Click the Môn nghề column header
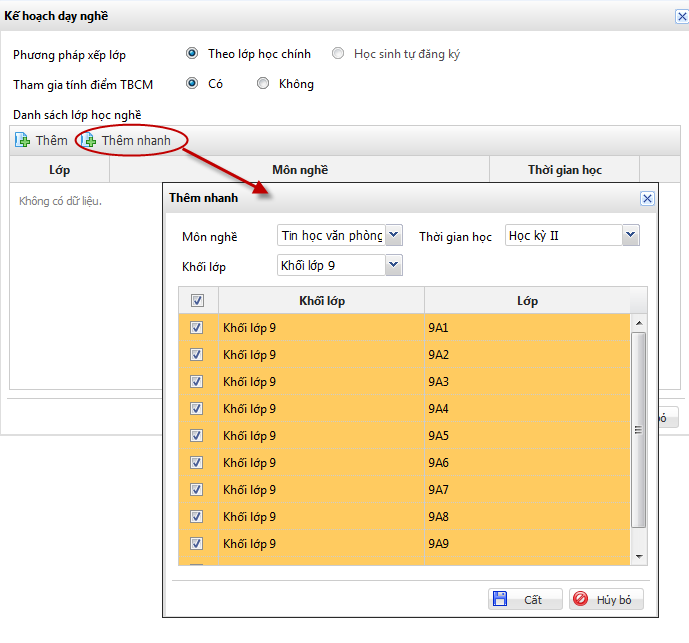This screenshot has height=643, width=689. coord(299,170)
